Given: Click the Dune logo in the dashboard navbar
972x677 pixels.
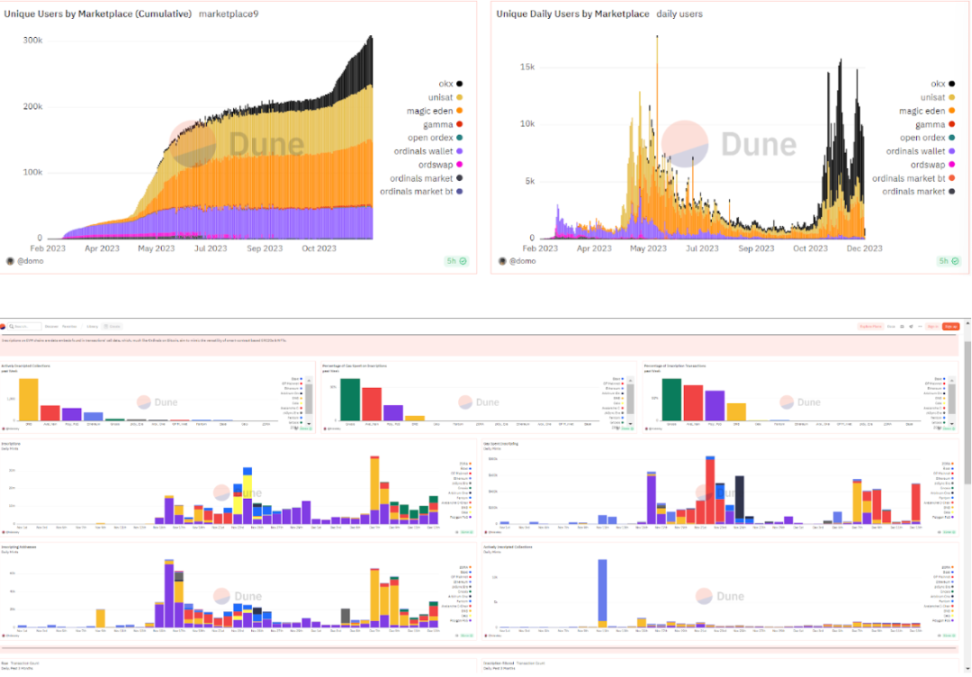Looking at the screenshot, I should (x=4, y=326).
